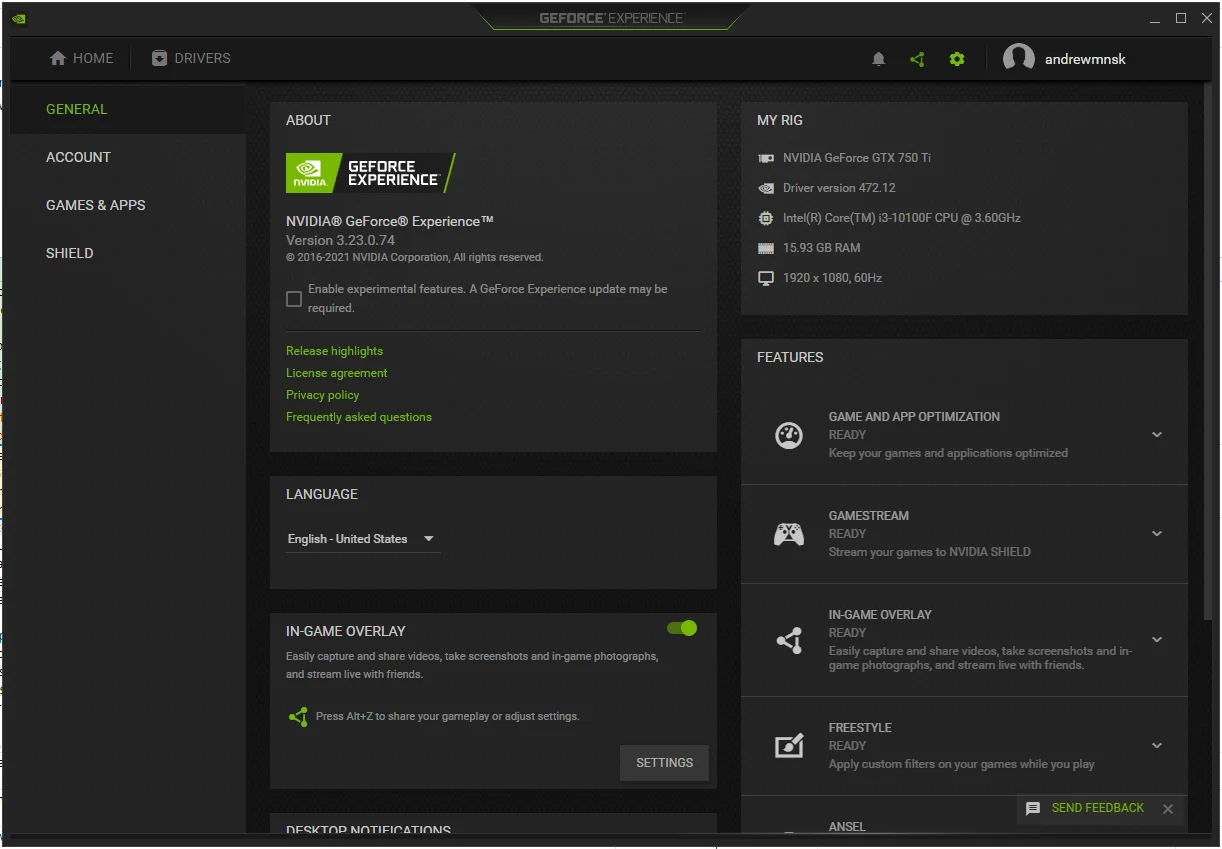Click the green share icon beside Alt+Z text
Image resolution: width=1222 pixels, height=849 pixels.
click(x=298, y=716)
